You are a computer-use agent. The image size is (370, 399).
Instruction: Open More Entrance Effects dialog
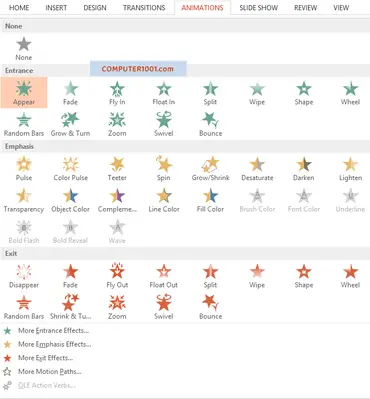[47, 331]
